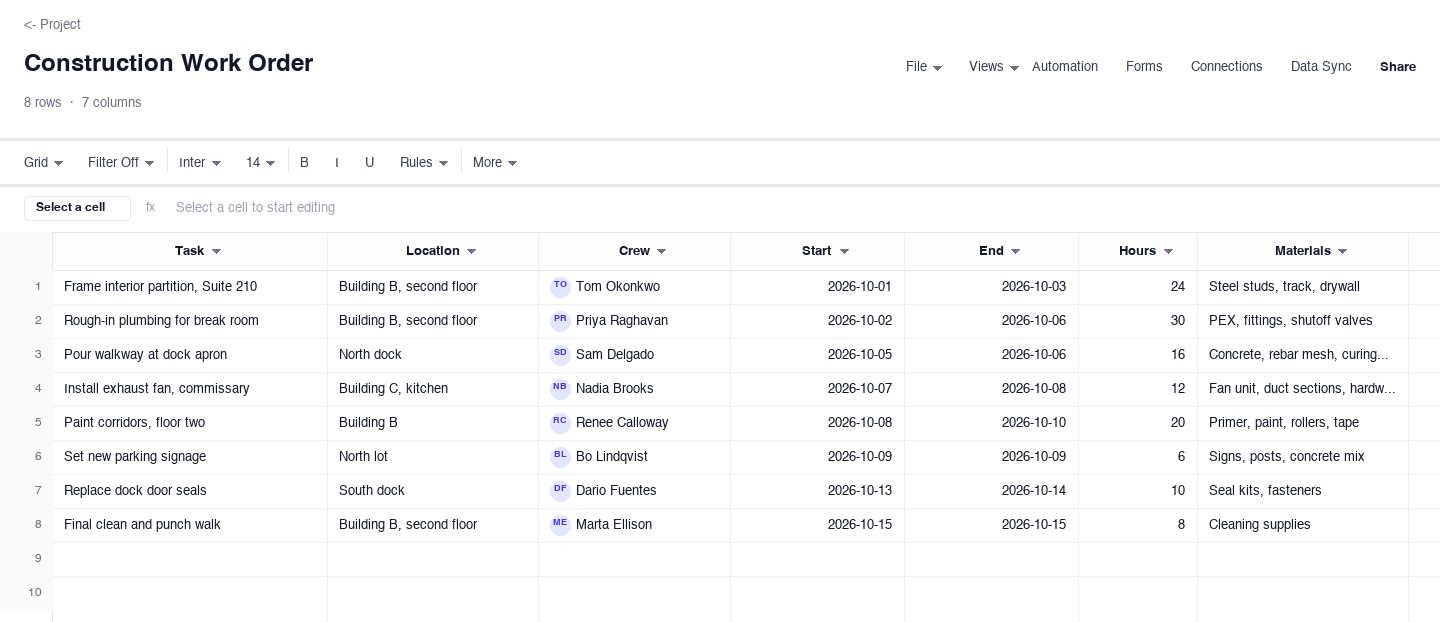Open the Crew column header menu
This screenshot has height=622, width=1440.
662,252
